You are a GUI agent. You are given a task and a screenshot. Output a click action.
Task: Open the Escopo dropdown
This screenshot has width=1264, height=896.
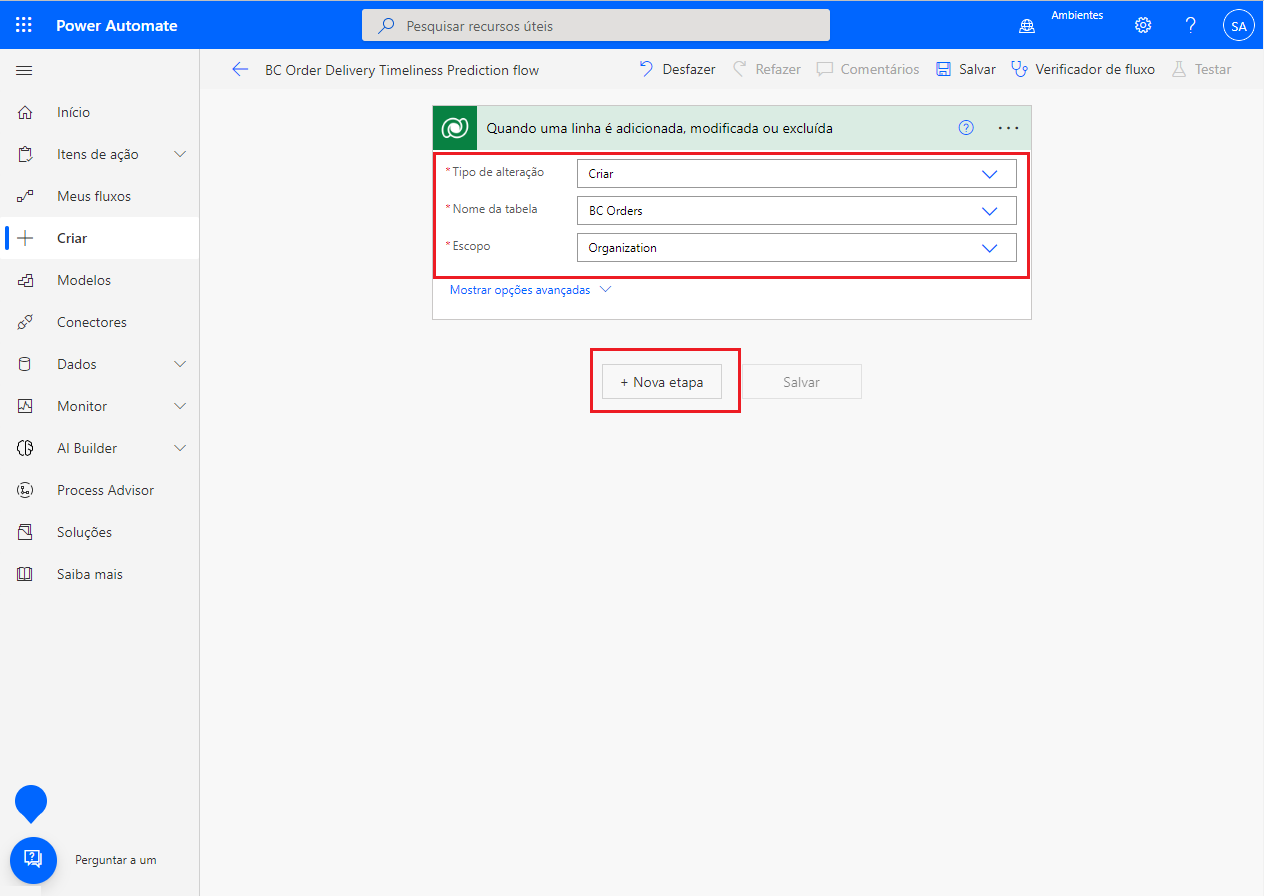(x=797, y=247)
